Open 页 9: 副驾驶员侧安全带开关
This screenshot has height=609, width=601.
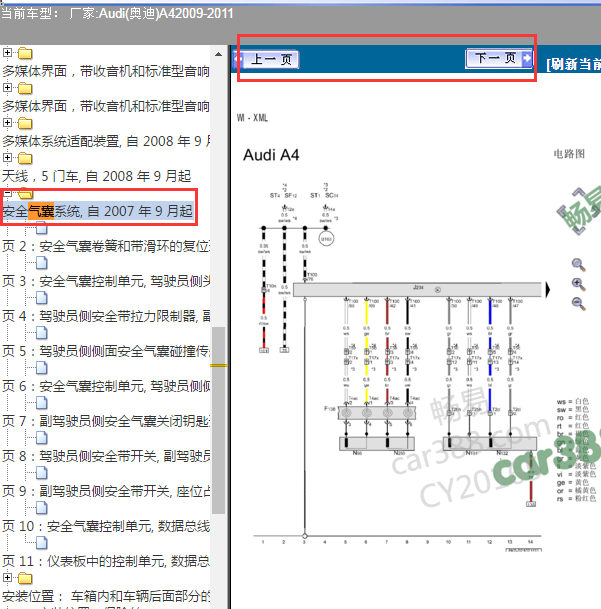coord(106,491)
